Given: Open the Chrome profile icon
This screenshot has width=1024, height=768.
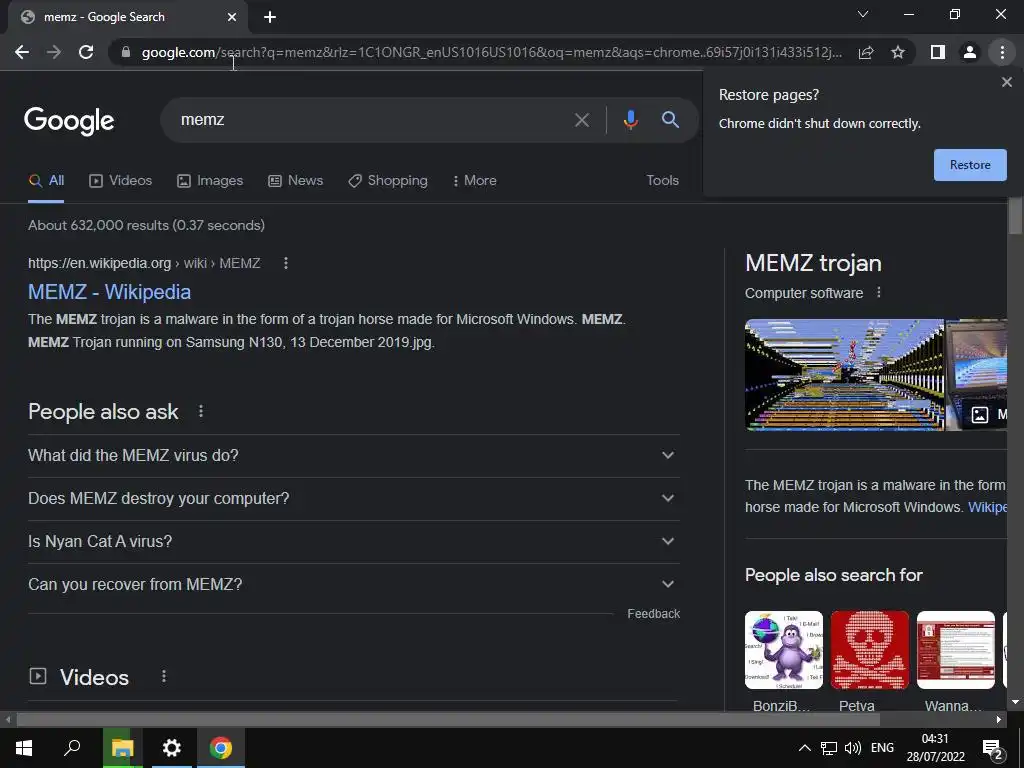Looking at the screenshot, I should (x=970, y=52).
